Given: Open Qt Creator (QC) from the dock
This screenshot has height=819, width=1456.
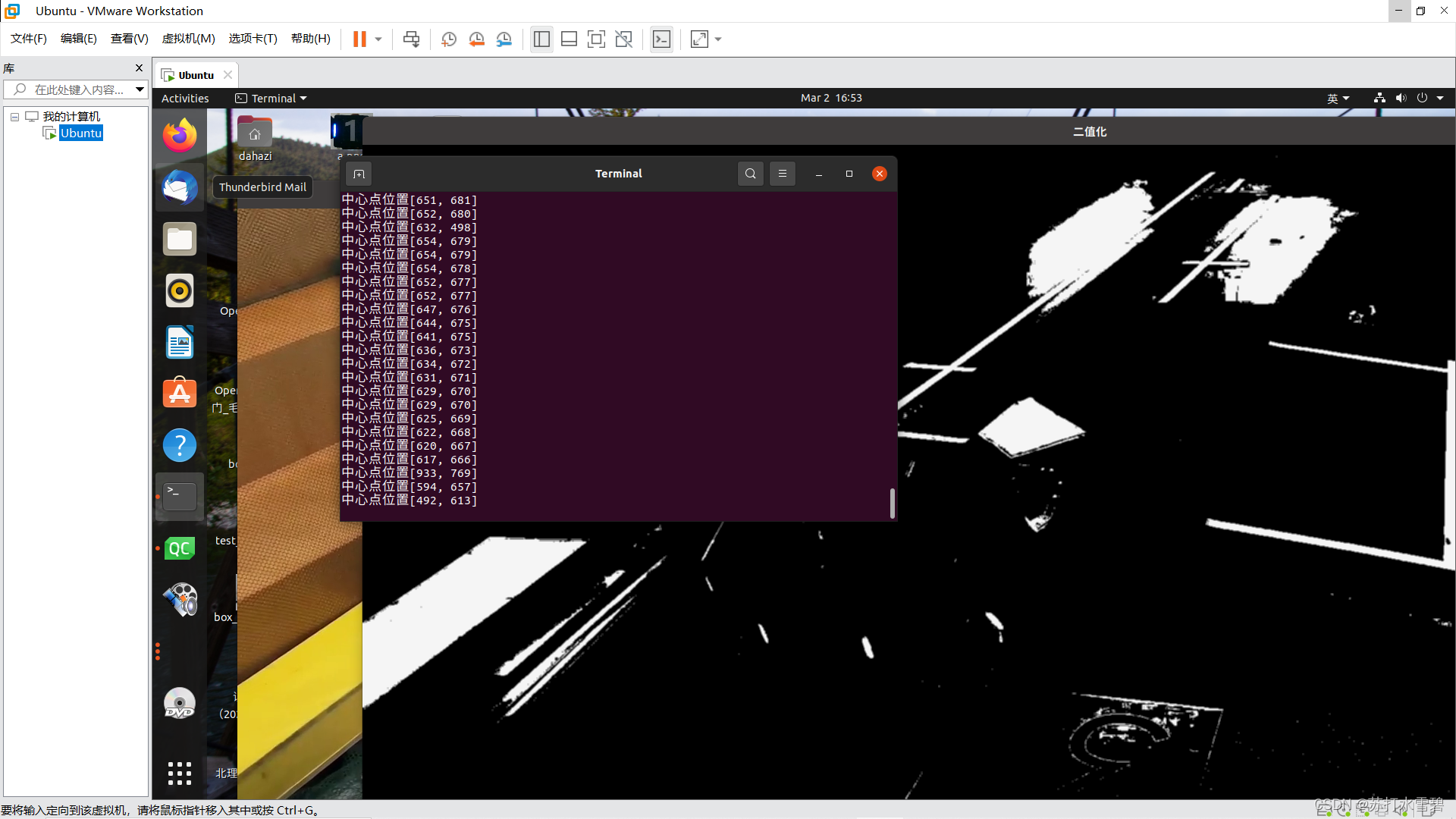Looking at the screenshot, I should [x=180, y=548].
